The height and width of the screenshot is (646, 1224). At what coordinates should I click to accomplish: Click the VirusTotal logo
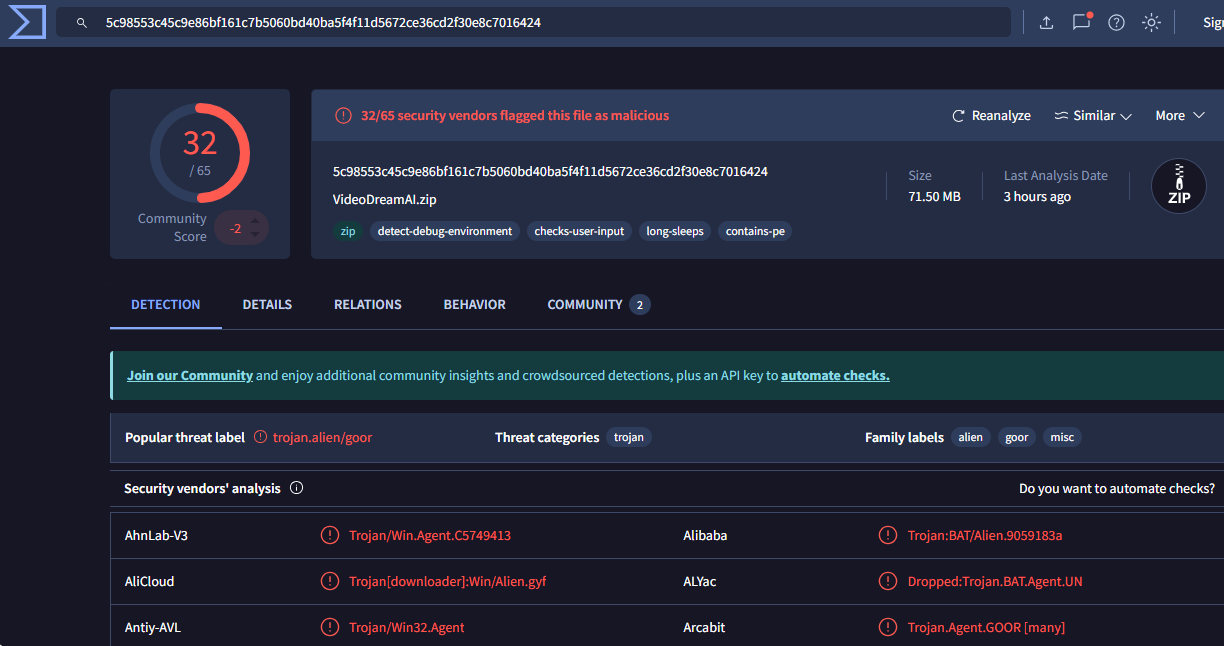(27, 22)
